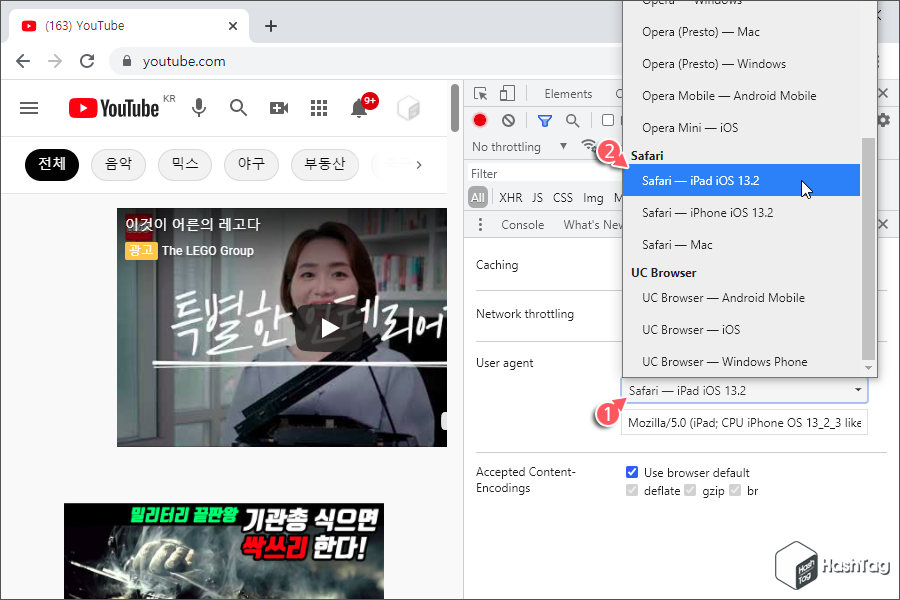Click the YouTube voice search microphone

199,108
